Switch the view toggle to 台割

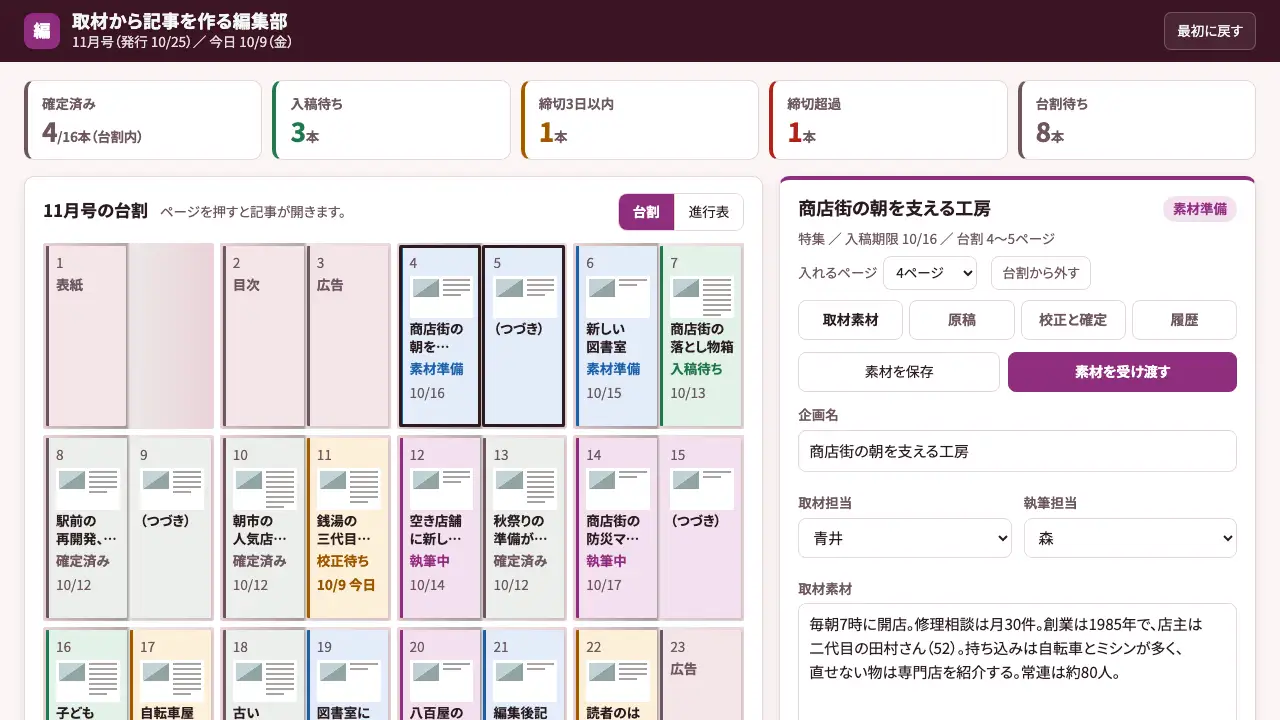(x=646, y=212)
